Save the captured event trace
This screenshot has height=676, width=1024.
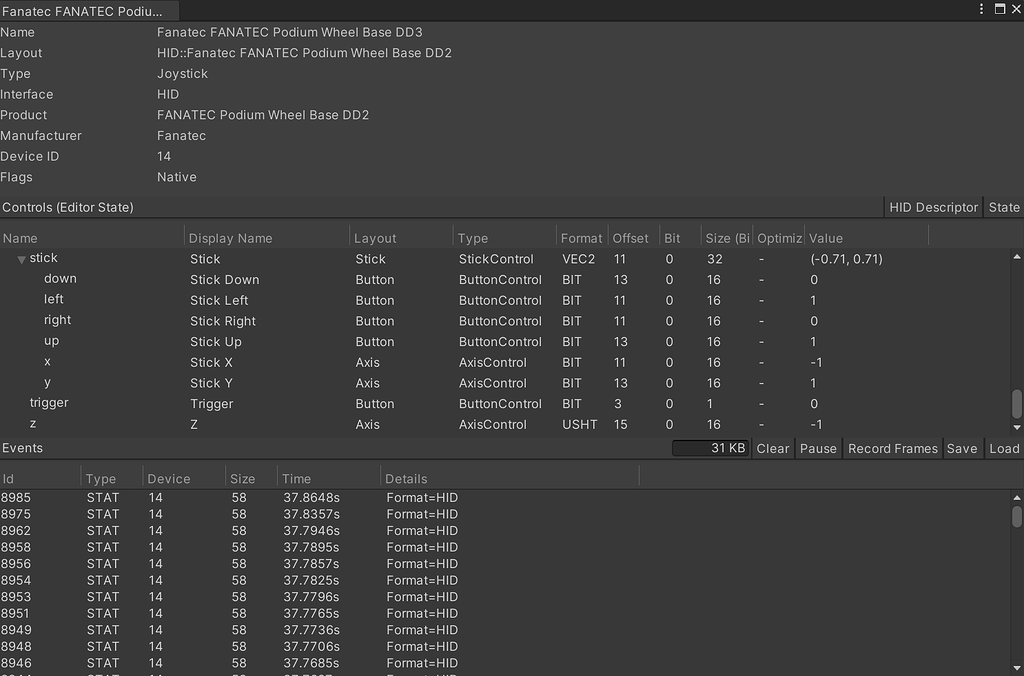pos(962,448)
